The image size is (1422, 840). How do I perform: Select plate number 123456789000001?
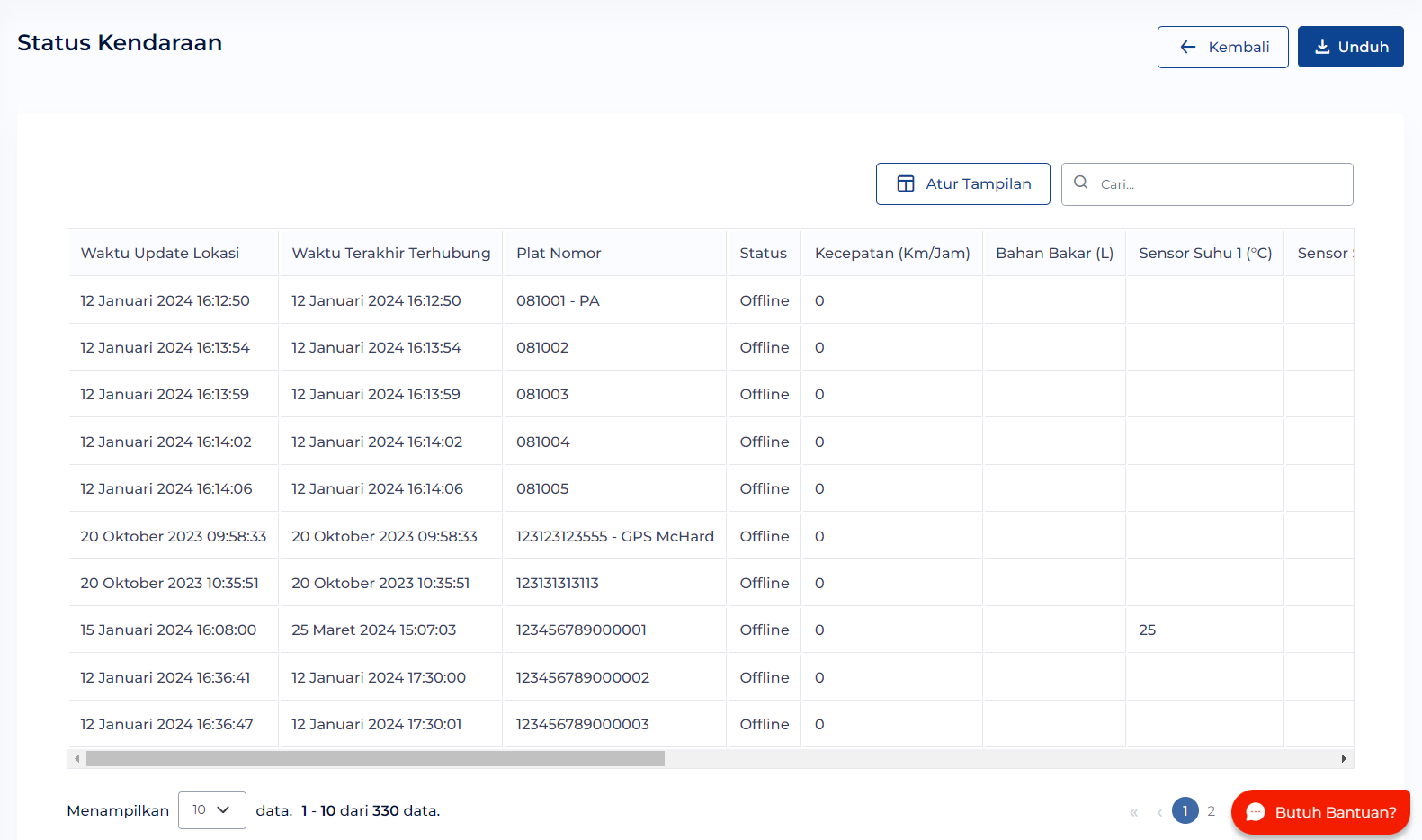581,630
